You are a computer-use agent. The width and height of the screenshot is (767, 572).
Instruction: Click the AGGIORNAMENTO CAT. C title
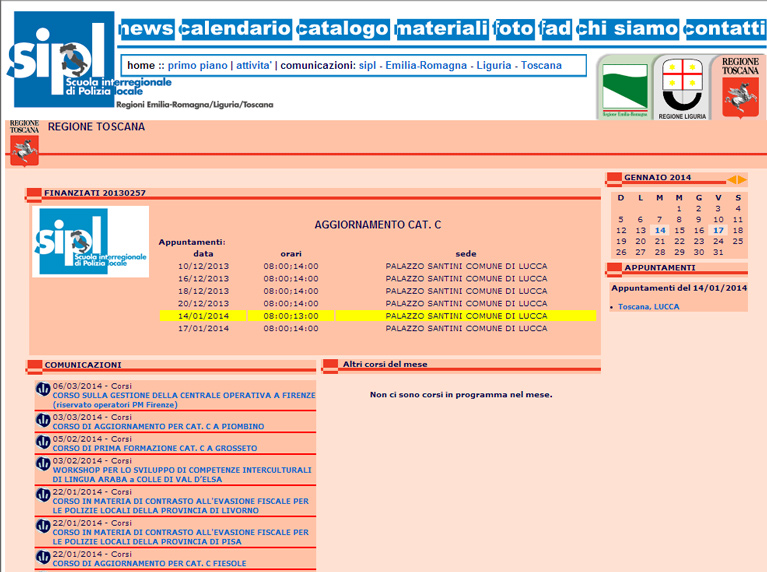[x=378, y=225]
